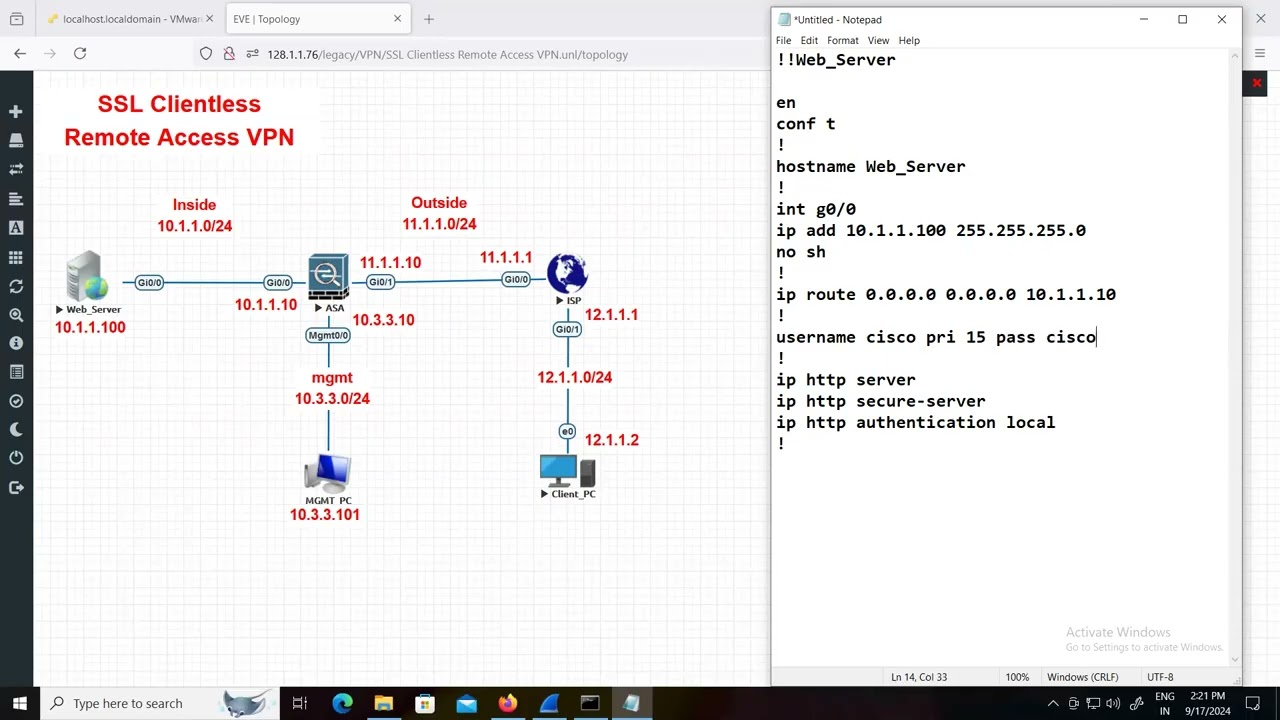Open the Networks arrows sidebar icon
The image size is (1280, 720).
[15, 170]
